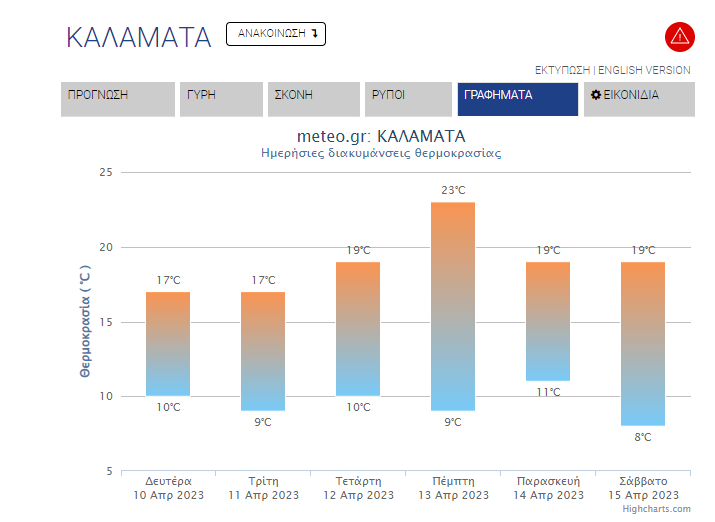Click the subtitle Ημερήσιες διακυμάνσεις θερμοκρασίας
Screen dimensions: 715x522
(381, 153)
